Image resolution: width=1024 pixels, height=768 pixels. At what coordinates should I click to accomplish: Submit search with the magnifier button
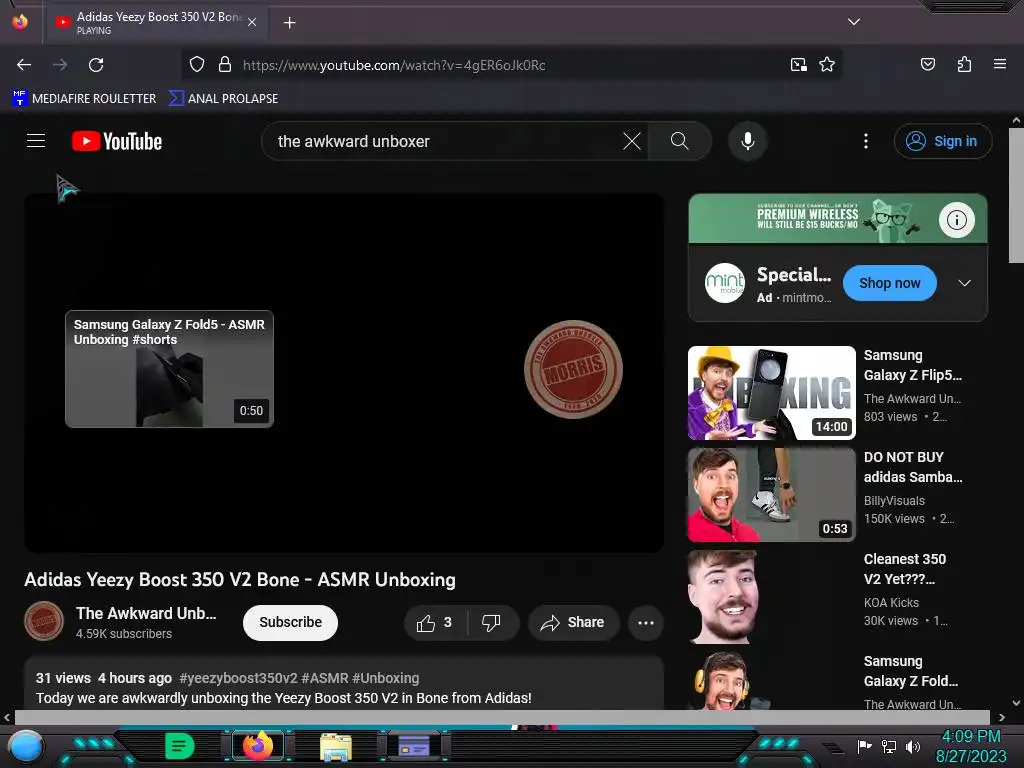pyautogui.click(x=679, y=141)
